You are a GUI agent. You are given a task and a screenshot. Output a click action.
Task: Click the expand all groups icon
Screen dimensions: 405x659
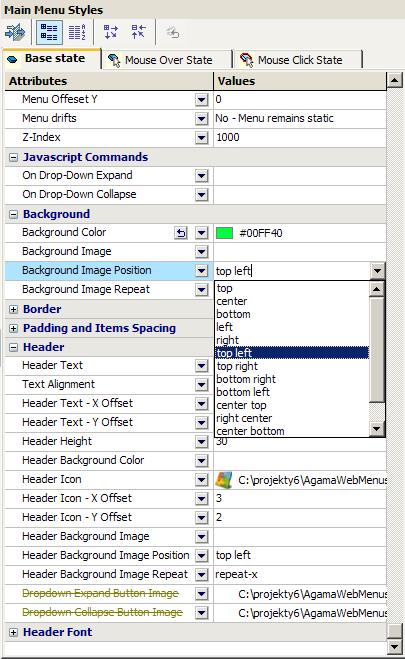[111, 32]
